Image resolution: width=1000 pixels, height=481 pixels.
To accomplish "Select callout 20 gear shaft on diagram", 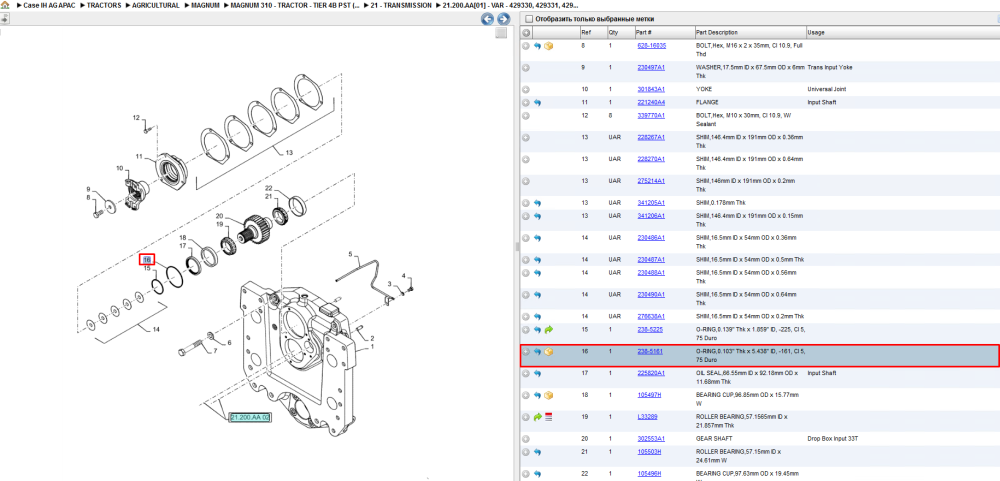I will point(219,216).
